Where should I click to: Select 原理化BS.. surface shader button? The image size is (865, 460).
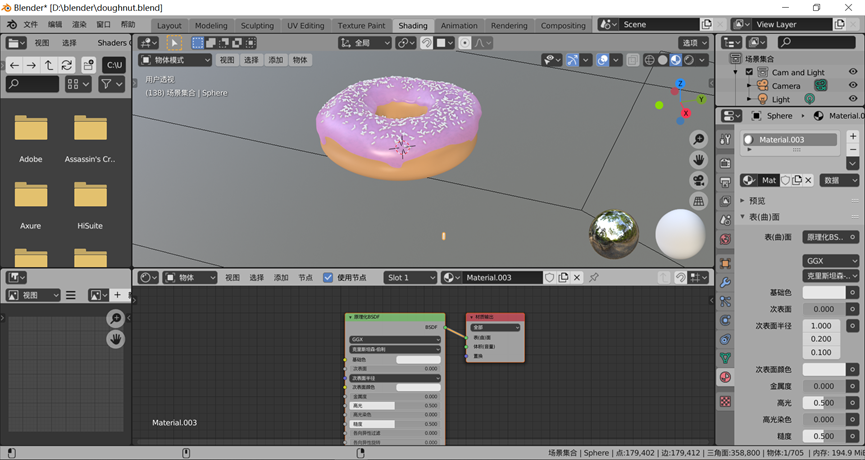[830, 237]
